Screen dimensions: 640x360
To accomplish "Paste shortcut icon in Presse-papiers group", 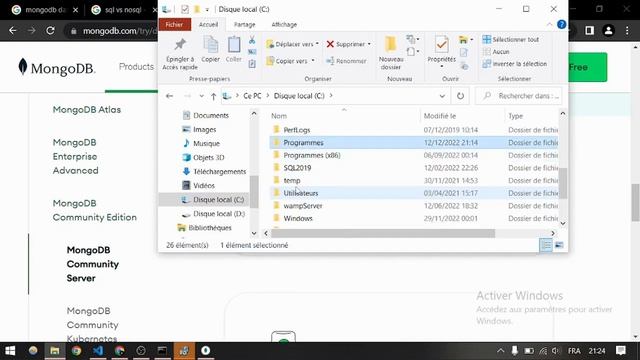I will (x=252, y=64).
